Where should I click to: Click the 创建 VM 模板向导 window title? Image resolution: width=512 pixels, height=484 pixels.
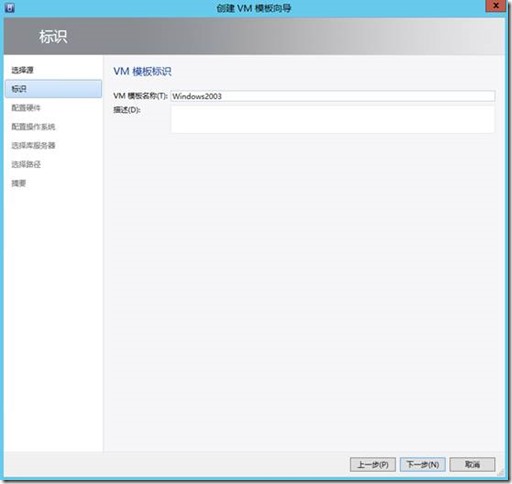pos(254,8)
